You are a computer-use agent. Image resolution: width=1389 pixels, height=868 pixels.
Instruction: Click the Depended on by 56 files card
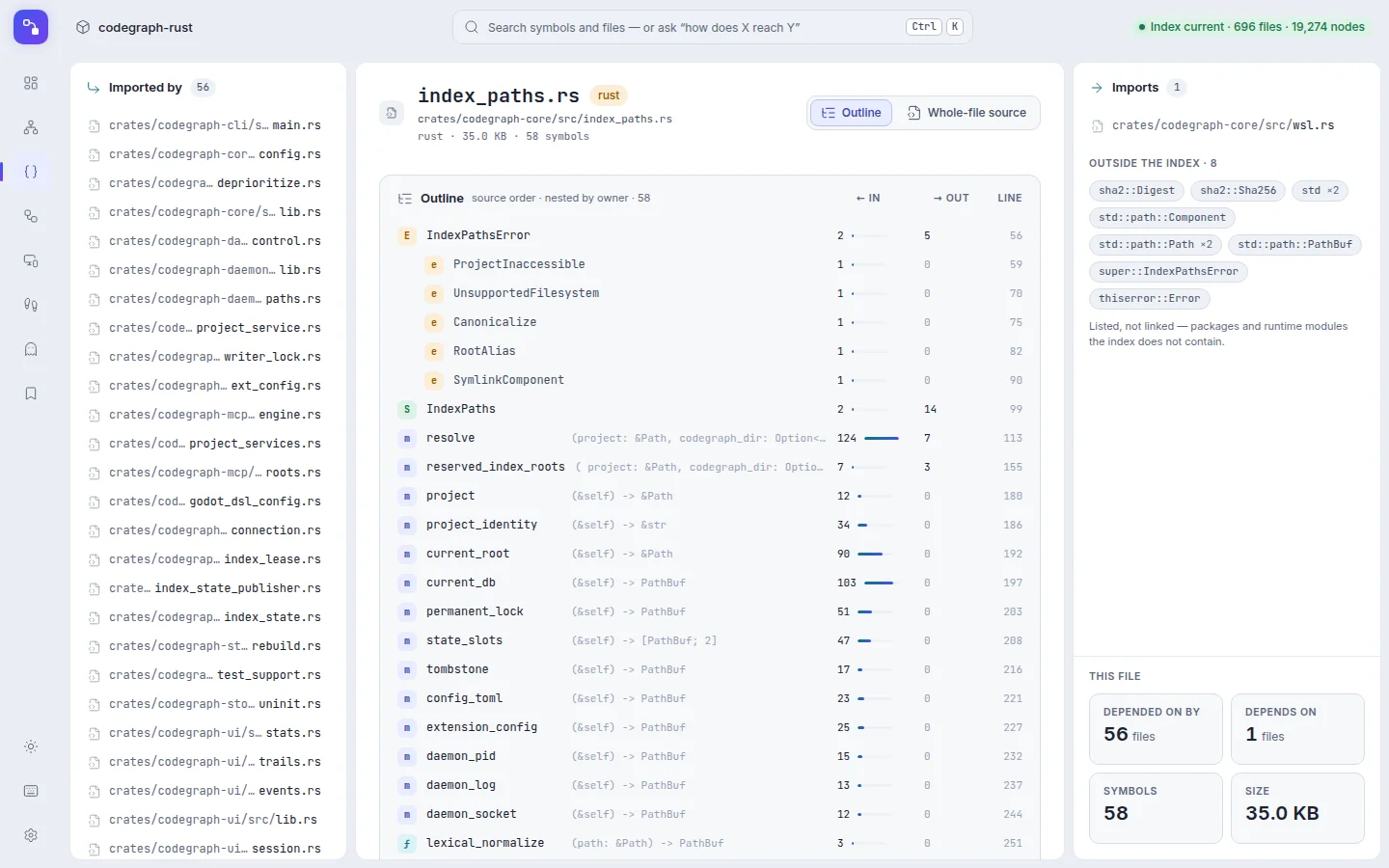click(1156, 729)
